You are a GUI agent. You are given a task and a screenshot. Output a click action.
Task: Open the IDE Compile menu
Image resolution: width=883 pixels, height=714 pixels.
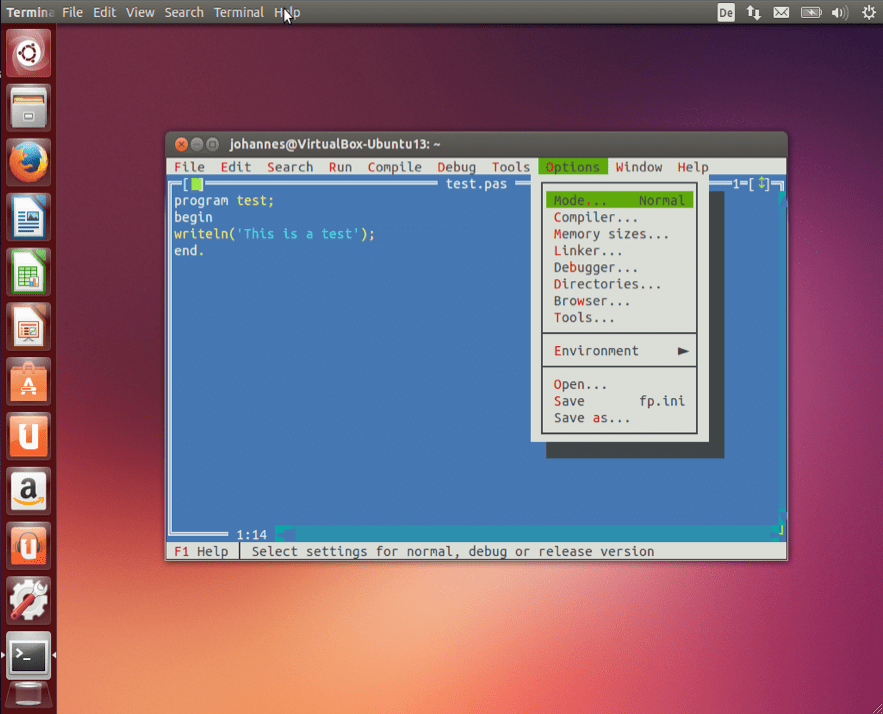tap(395, 167)
